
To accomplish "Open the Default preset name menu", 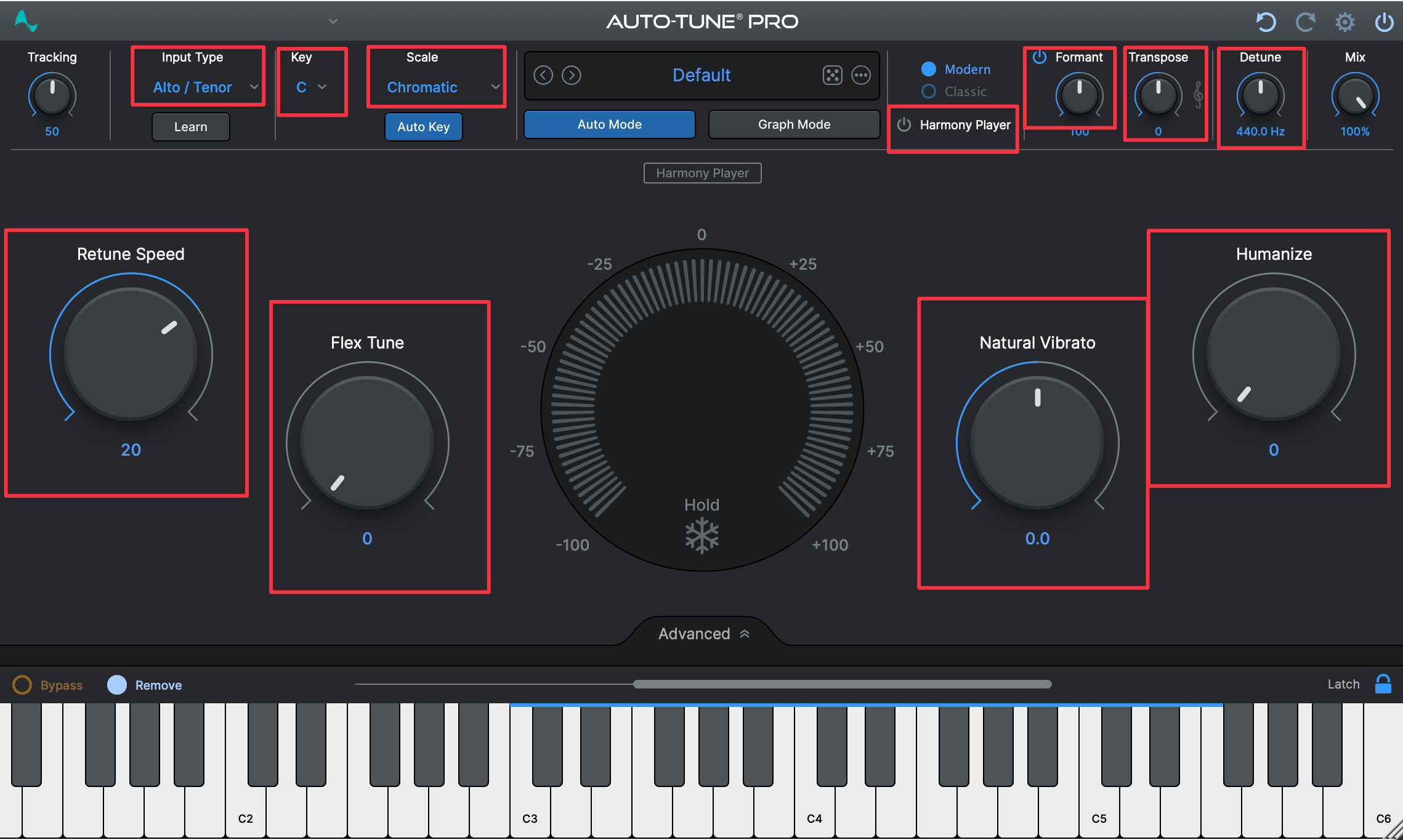I will pos(701,75).
